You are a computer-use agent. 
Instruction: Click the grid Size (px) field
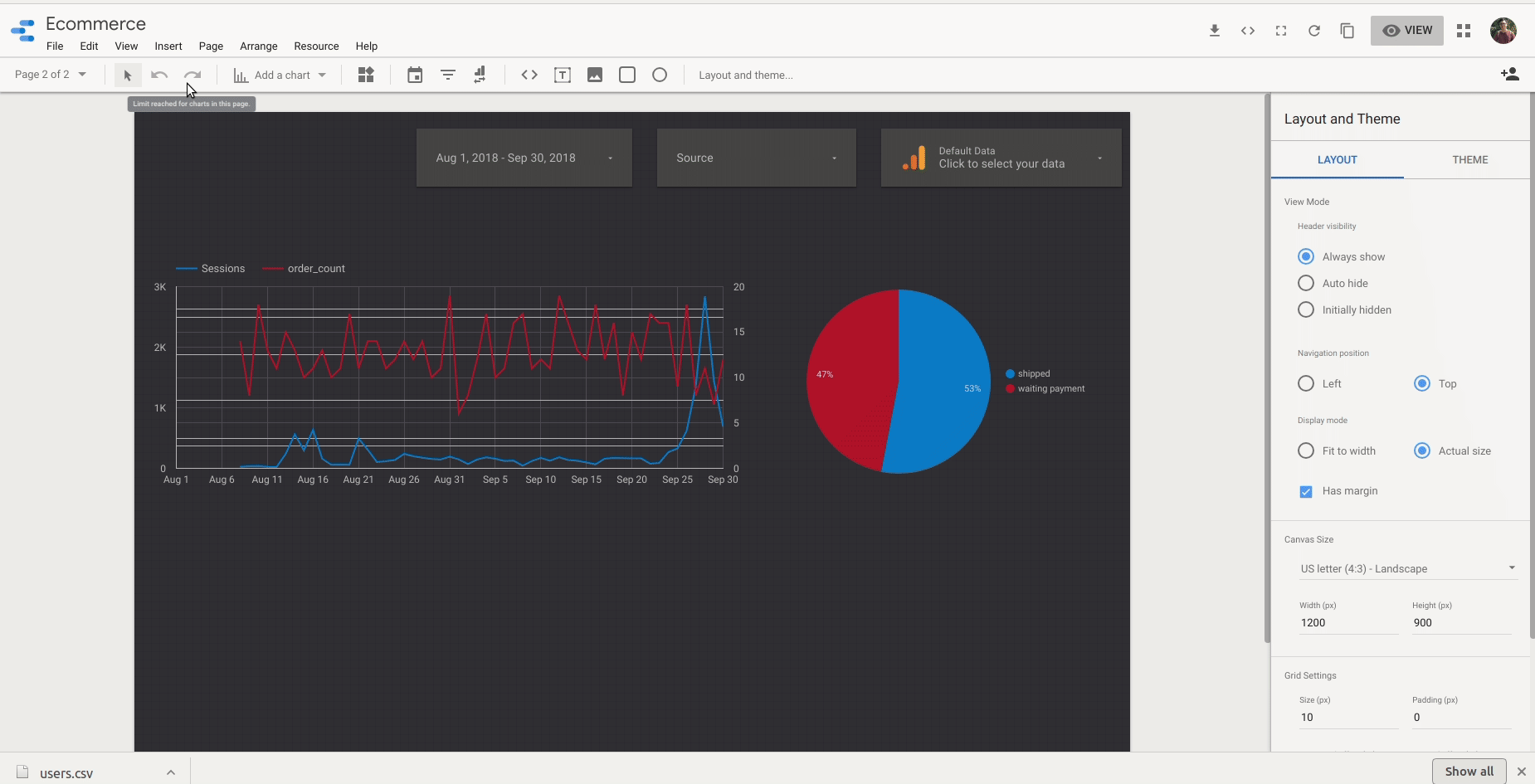(x=1348, y=718)
